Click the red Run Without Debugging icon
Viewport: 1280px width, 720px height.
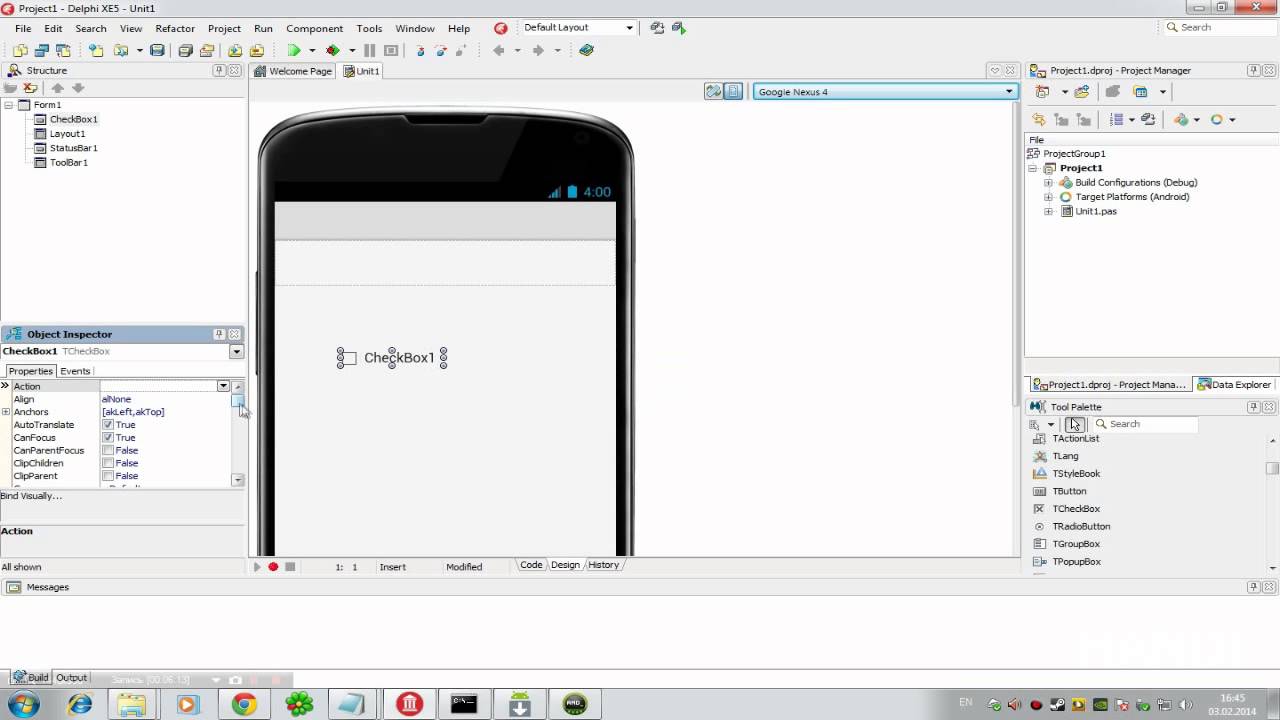click(x=333, y=50)
